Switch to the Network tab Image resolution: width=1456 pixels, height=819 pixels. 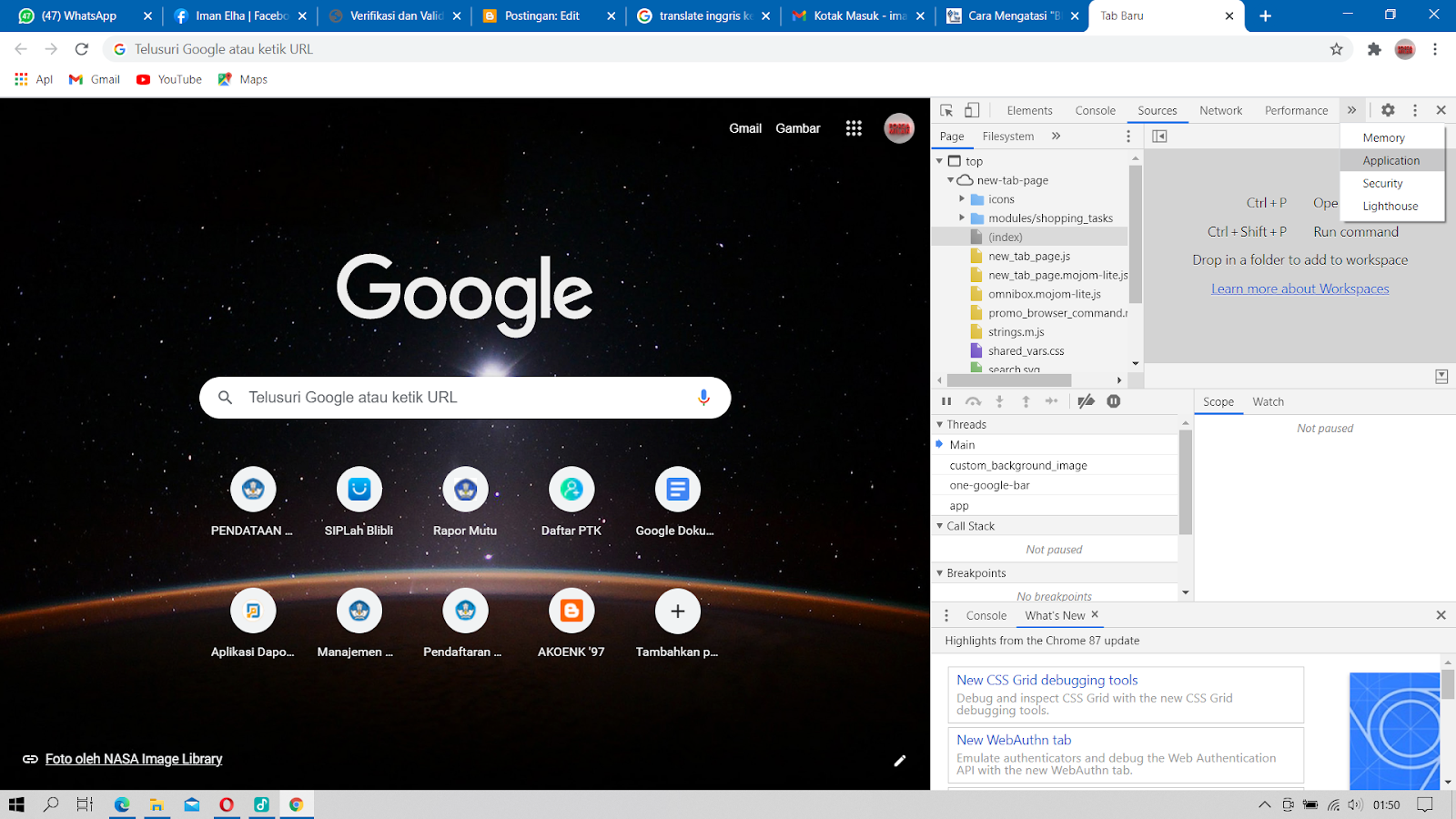tap(1220, 110)
